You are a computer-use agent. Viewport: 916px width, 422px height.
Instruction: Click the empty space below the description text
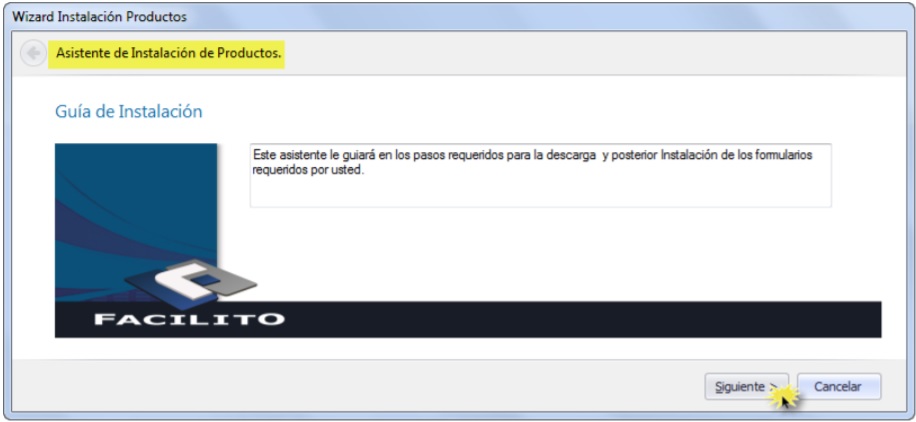540,193
